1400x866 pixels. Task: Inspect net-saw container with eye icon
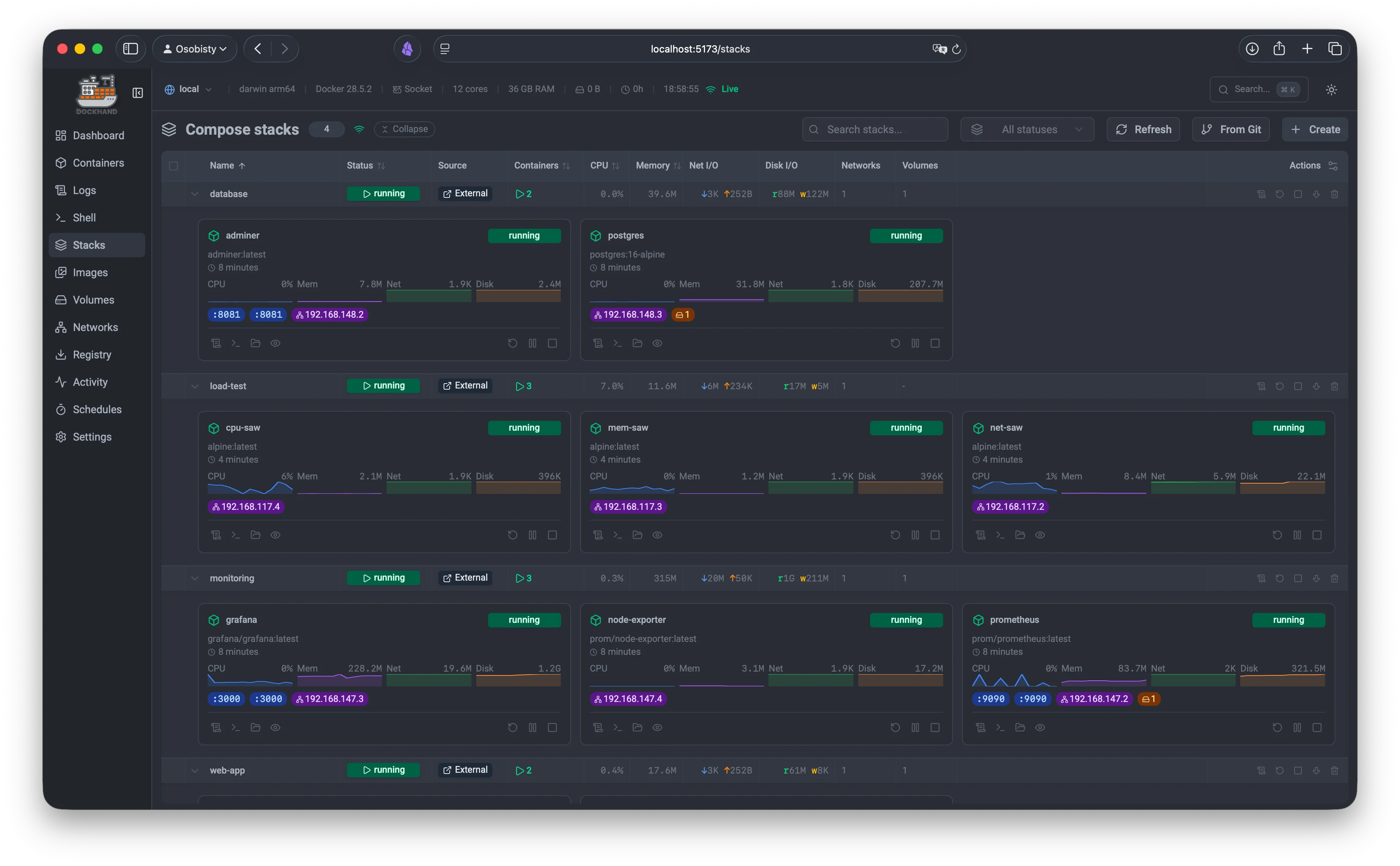pos(1040,535)
